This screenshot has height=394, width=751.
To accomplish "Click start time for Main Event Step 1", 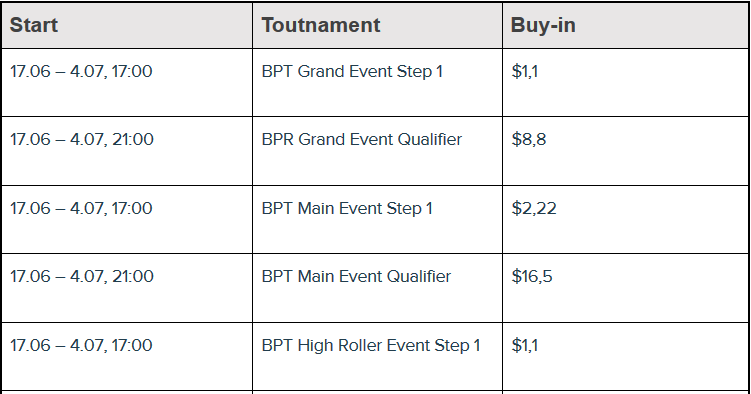I will 127,219.
